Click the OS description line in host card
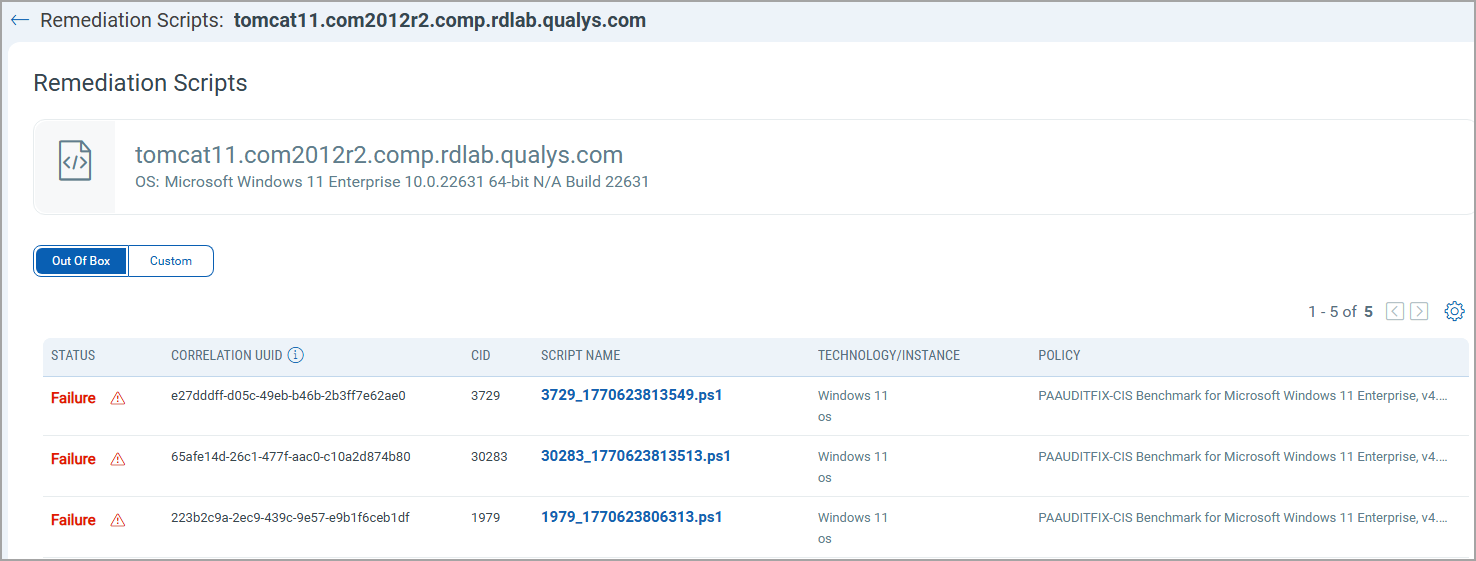The height and width of the screenshot is (561, 1476). [x=392, y=182]
